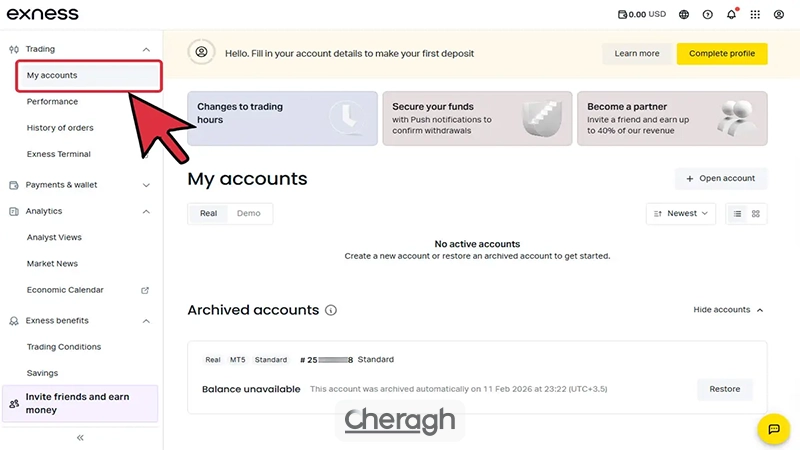The width and height of the screenshot is (800, 450).
Task: Click the Complete profile button
Action: click(x=722, y=53)
